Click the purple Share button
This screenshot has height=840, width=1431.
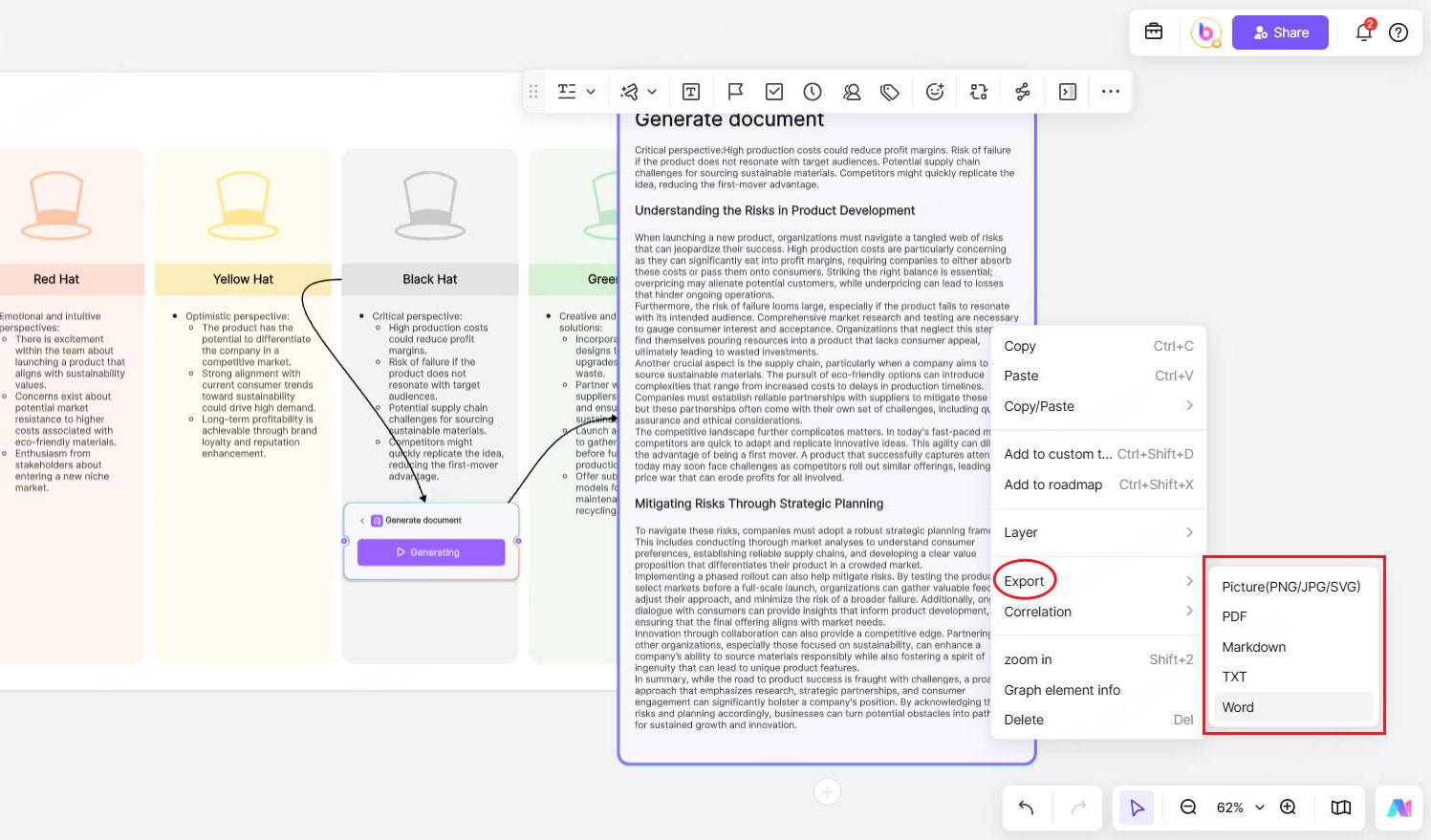coord(1280,32)
